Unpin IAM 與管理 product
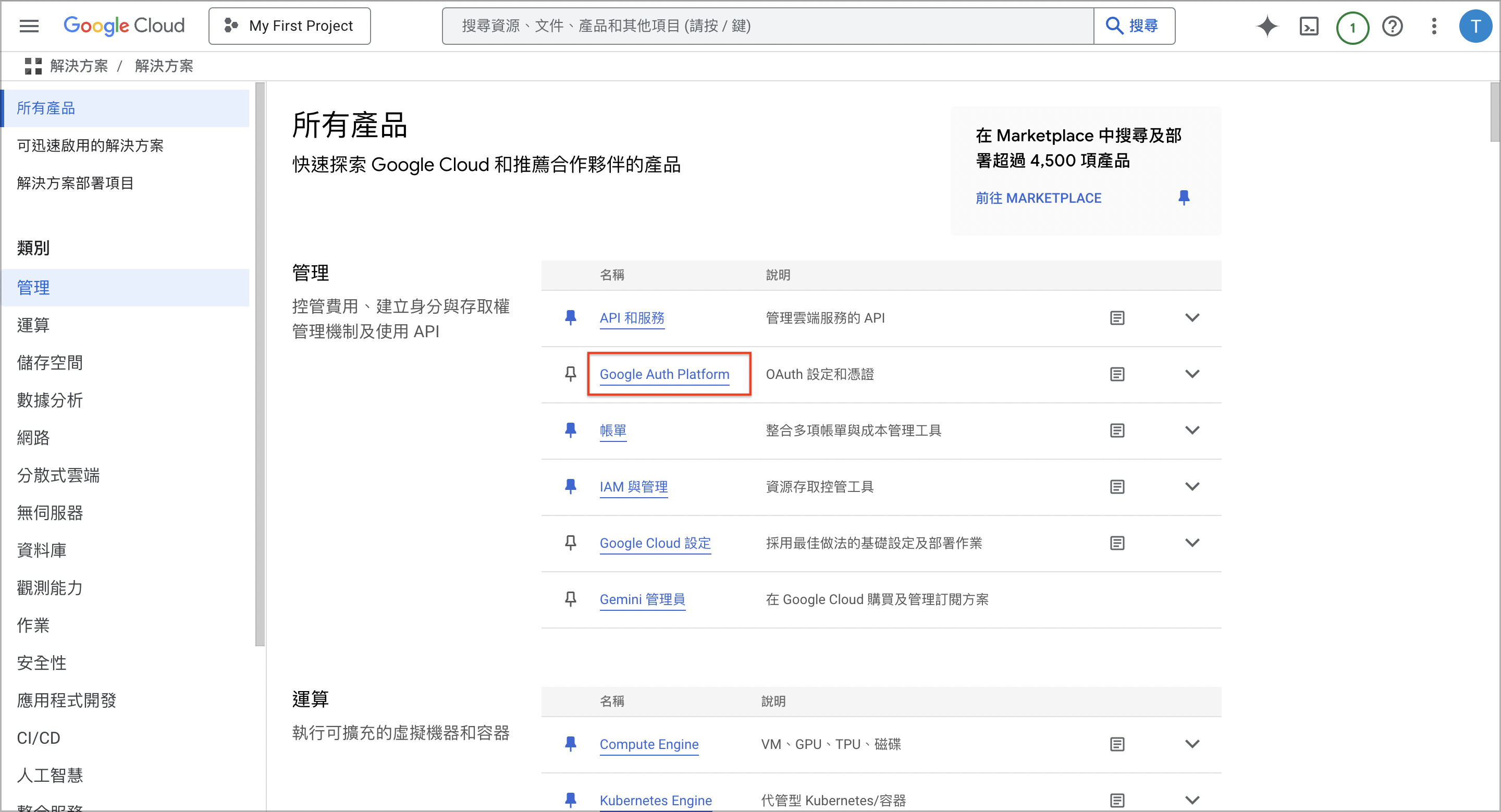 pos(571,486)
